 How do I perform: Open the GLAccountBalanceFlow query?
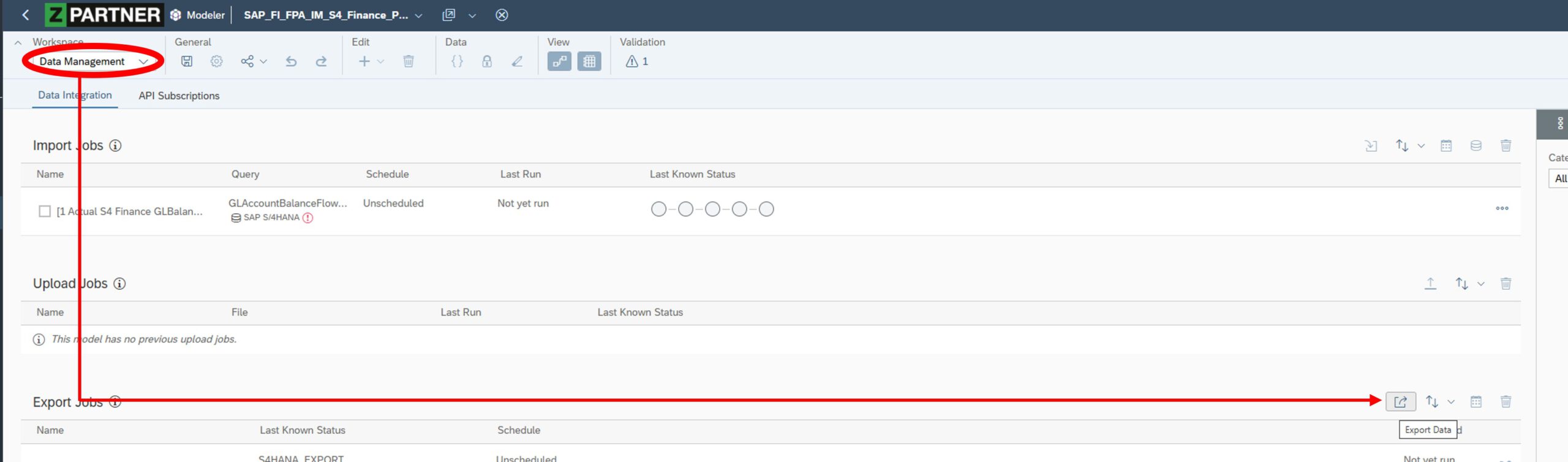click(x=288, y=203)
